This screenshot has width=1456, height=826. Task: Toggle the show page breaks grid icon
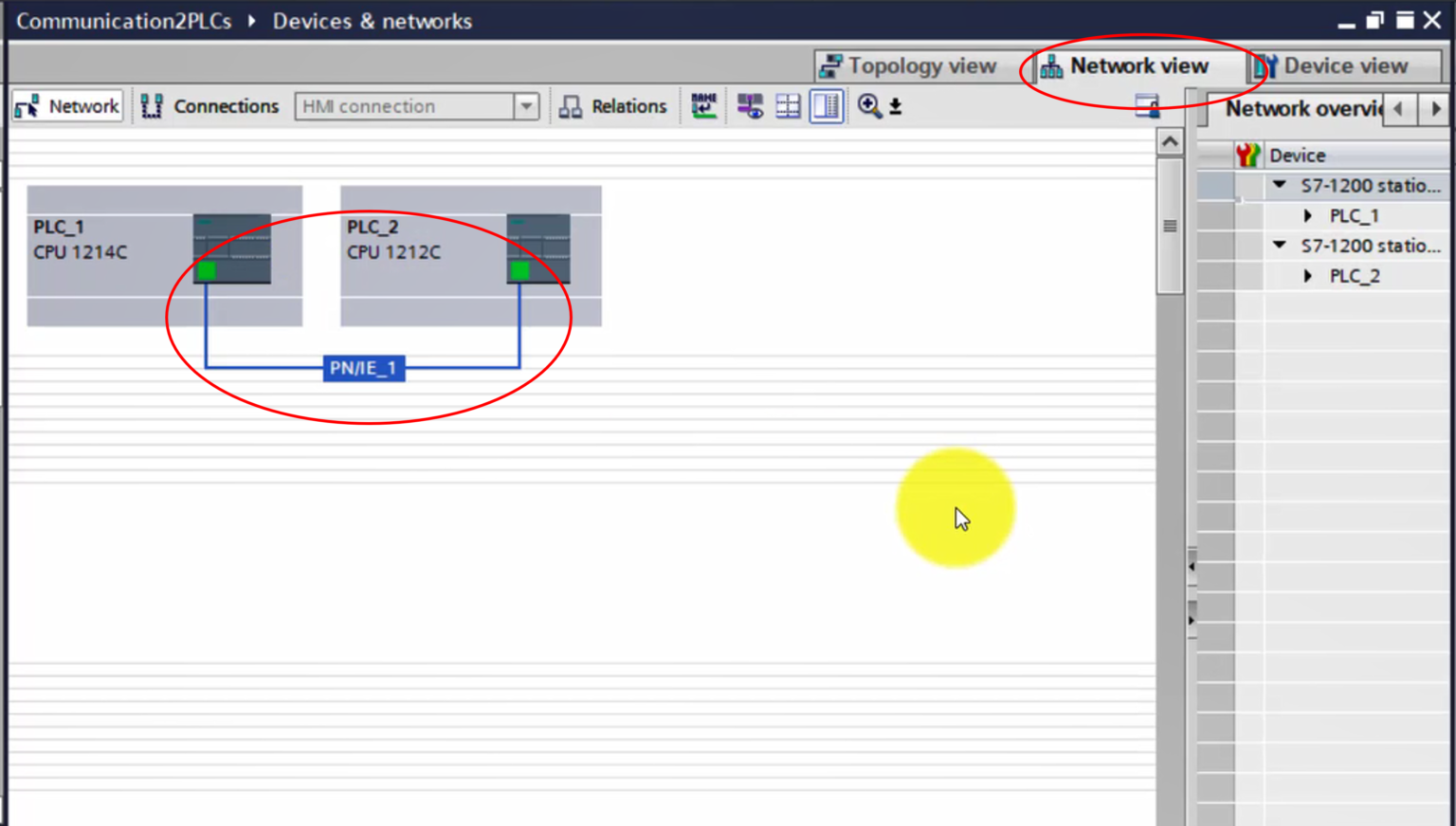click(x=788, y=106)
